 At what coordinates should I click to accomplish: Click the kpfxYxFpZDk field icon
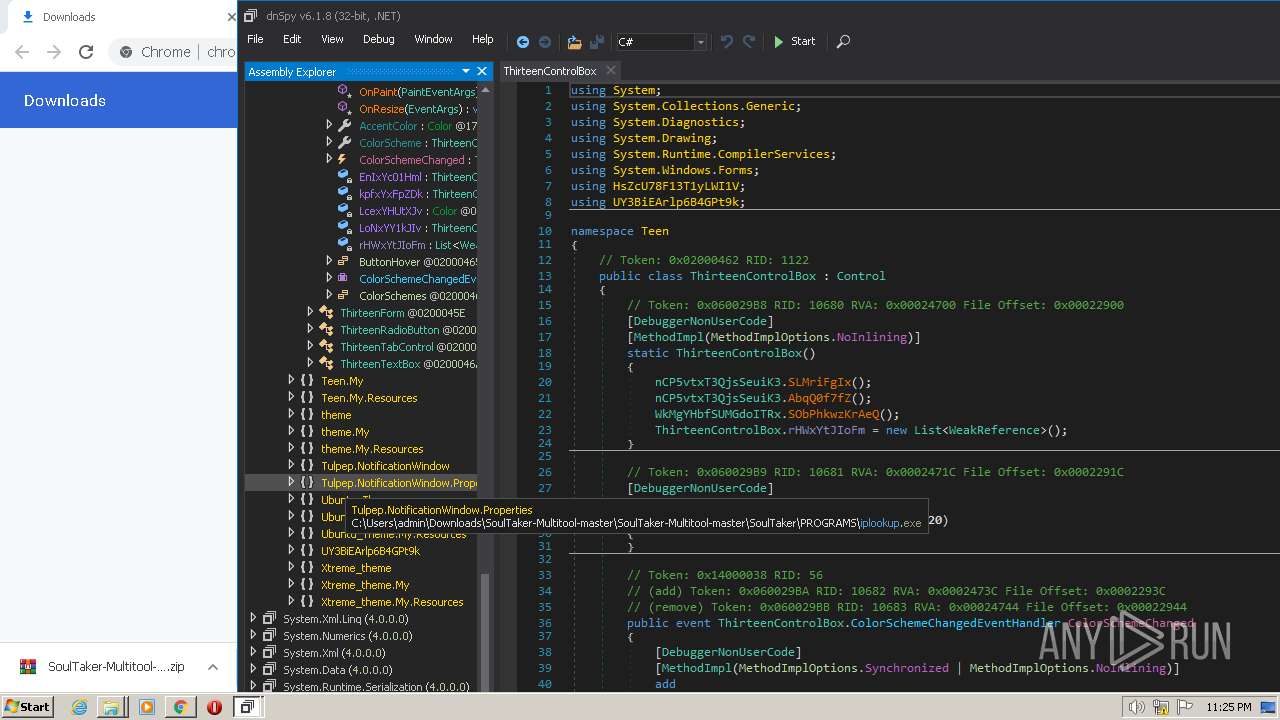(x=344, y=194)
